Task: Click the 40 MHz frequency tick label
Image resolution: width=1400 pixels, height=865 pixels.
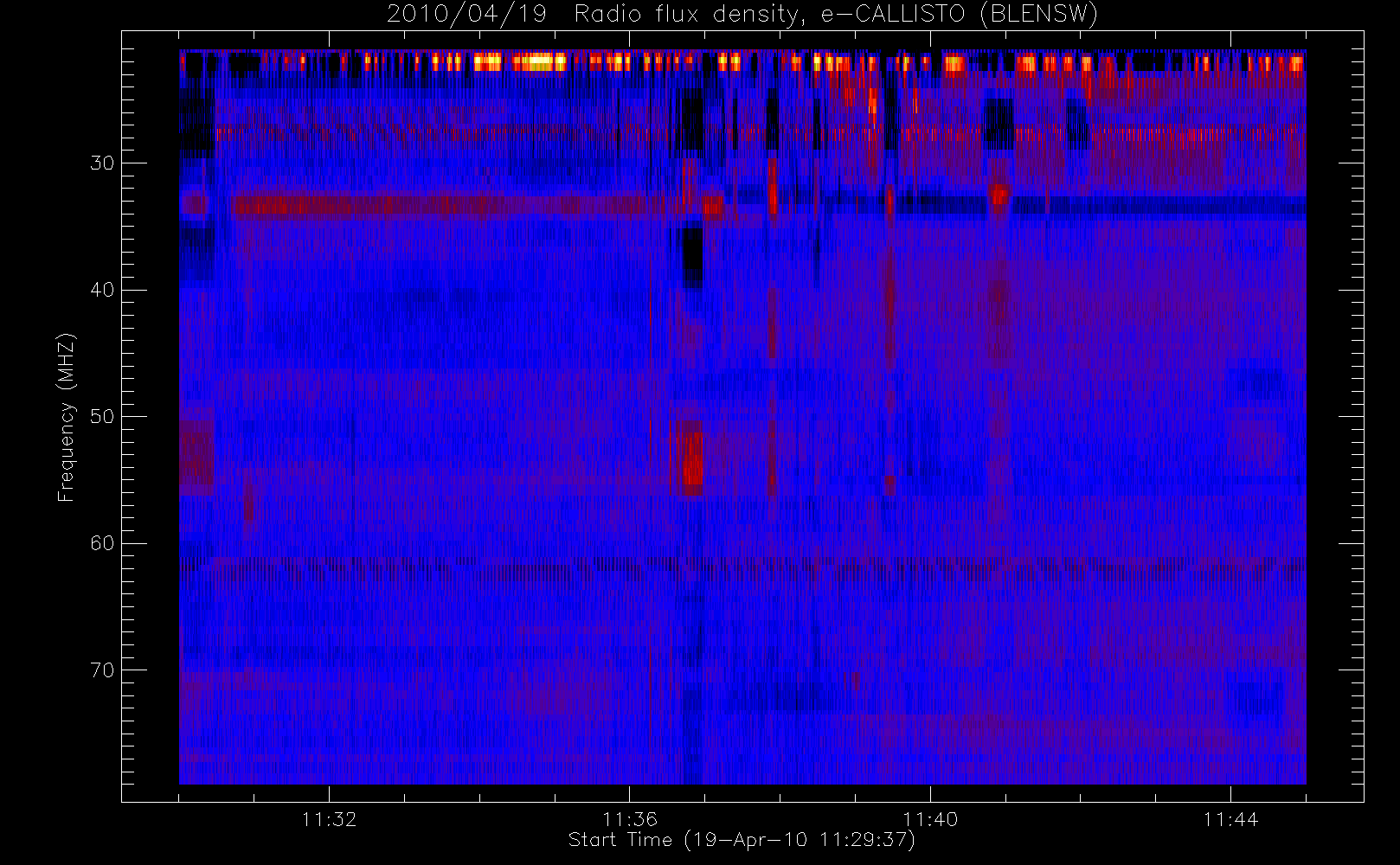Action: coord(102,290)
